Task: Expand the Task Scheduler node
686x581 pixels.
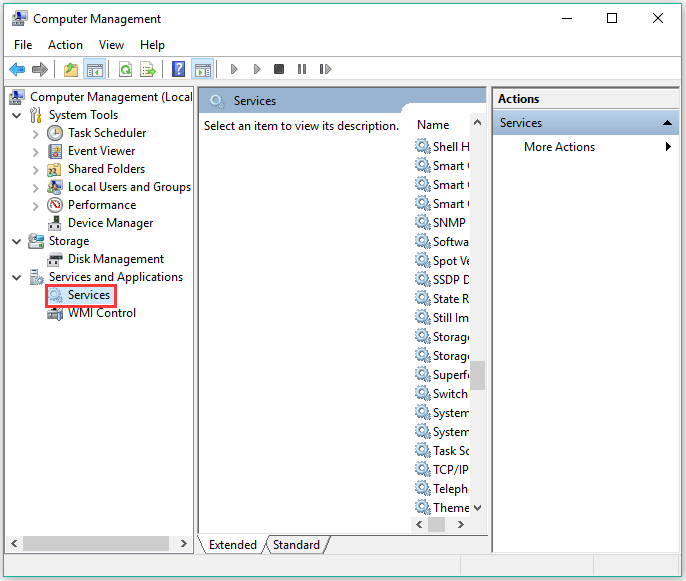Action: 35,134
